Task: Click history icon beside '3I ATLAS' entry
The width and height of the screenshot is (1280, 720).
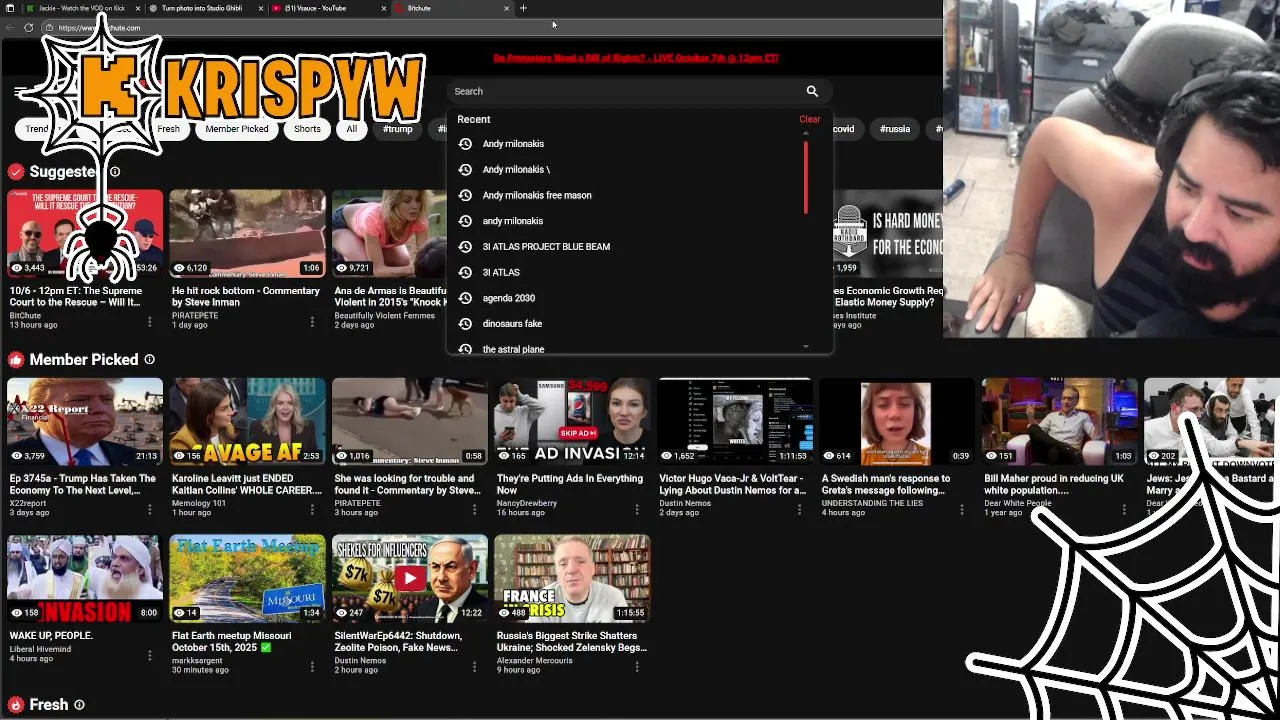Action: 465,272
